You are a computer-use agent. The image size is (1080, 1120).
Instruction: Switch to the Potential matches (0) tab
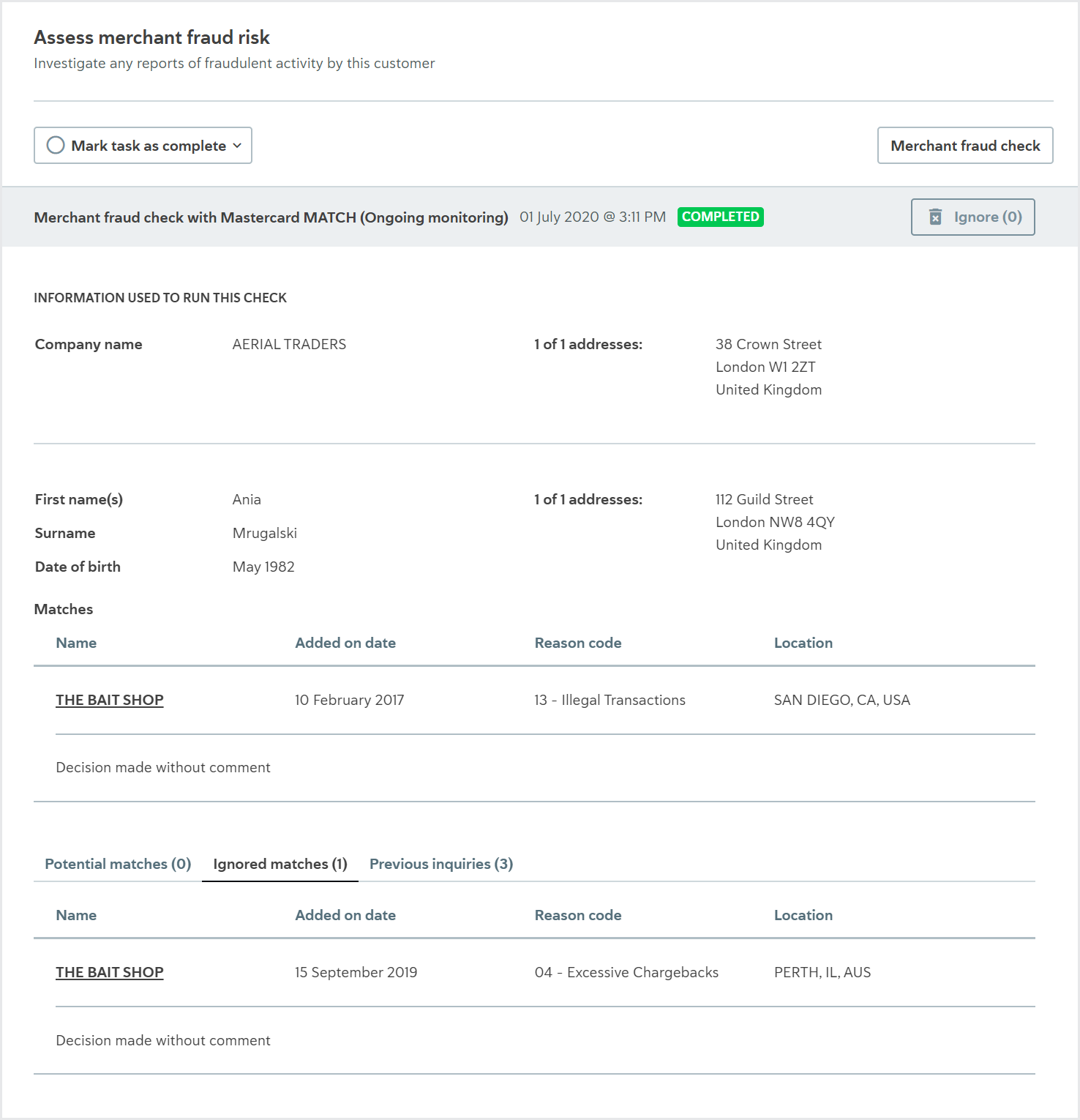[x=118, y=864]
